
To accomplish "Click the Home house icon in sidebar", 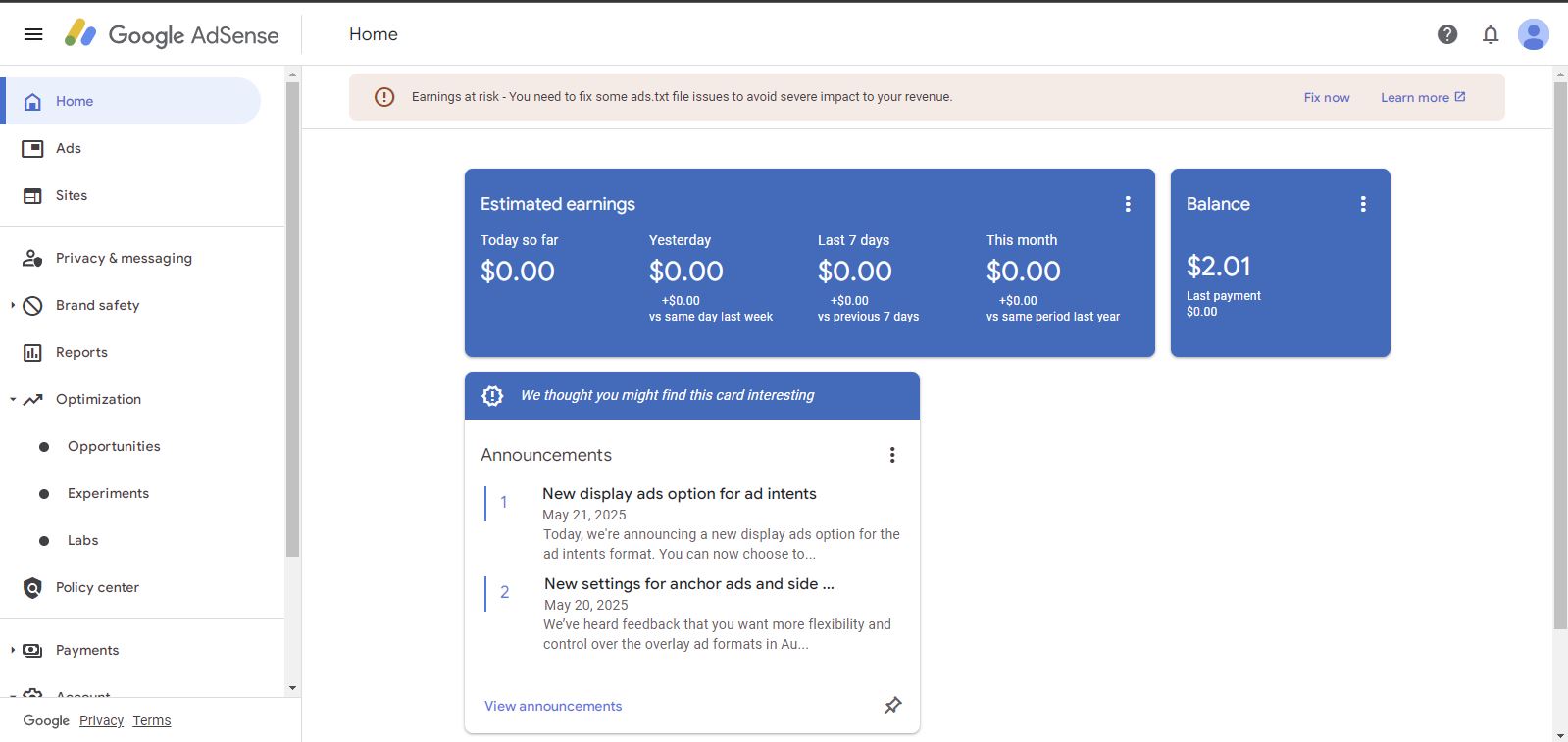I will (32, 101).
